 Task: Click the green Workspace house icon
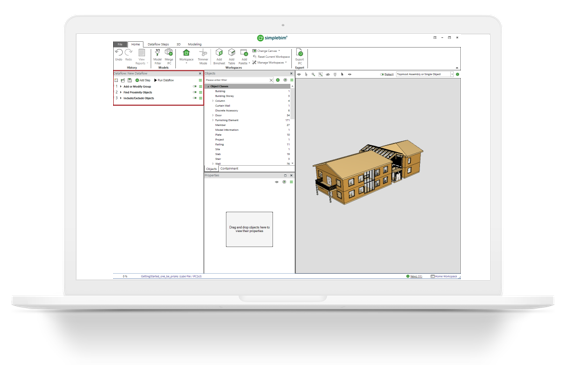tap(186, 53)
